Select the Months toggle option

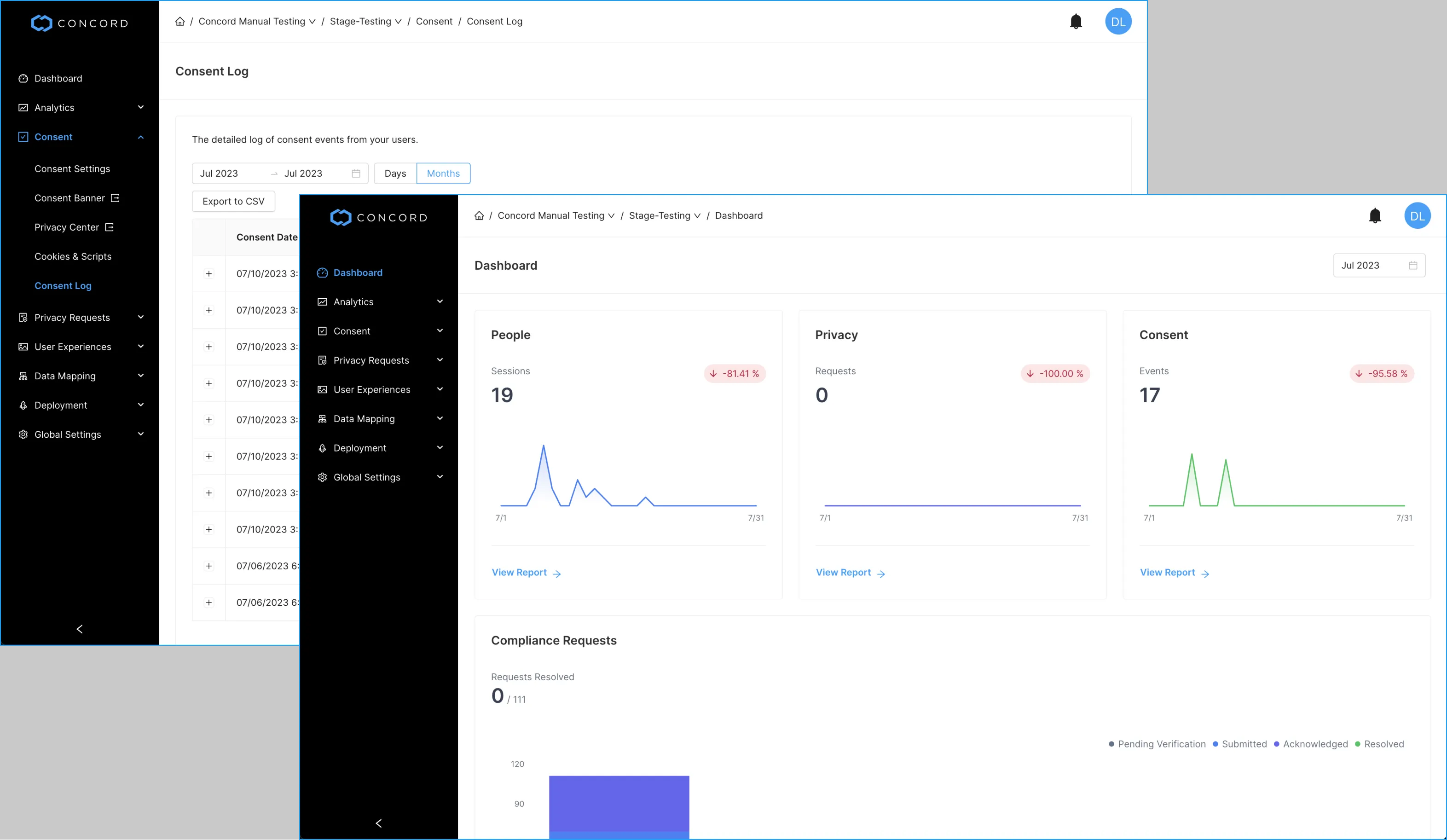(x=443, y=173)
